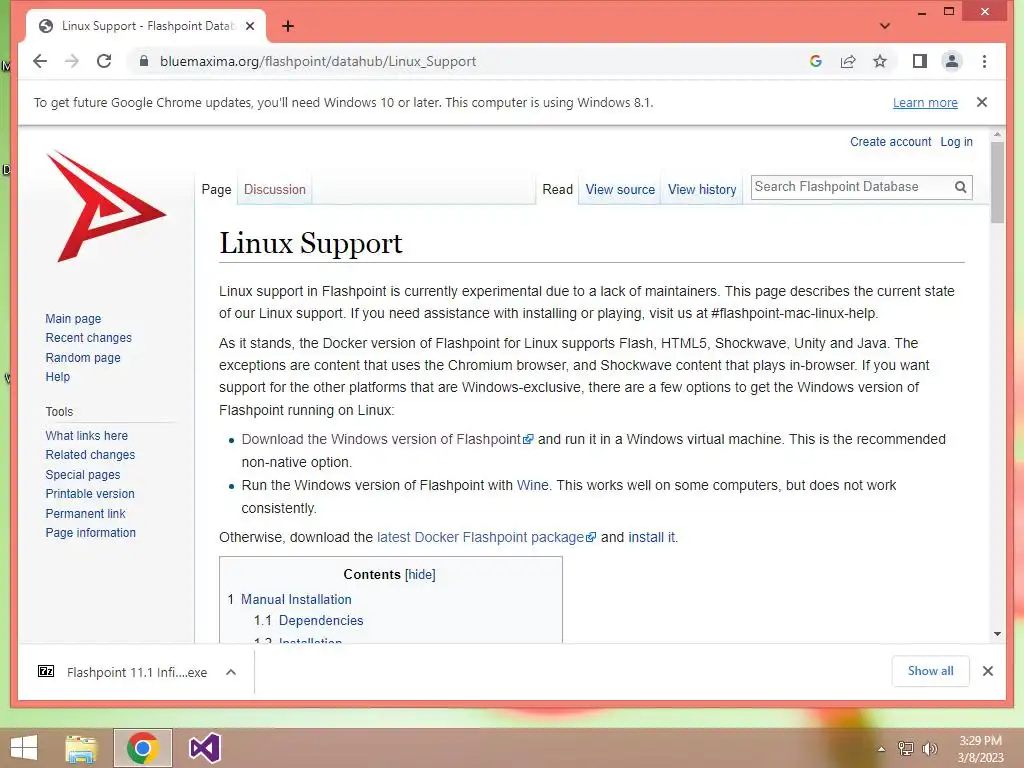Screen dimensions: 1024x768
Task: Select the Page tab
Action: coord(216,189)
